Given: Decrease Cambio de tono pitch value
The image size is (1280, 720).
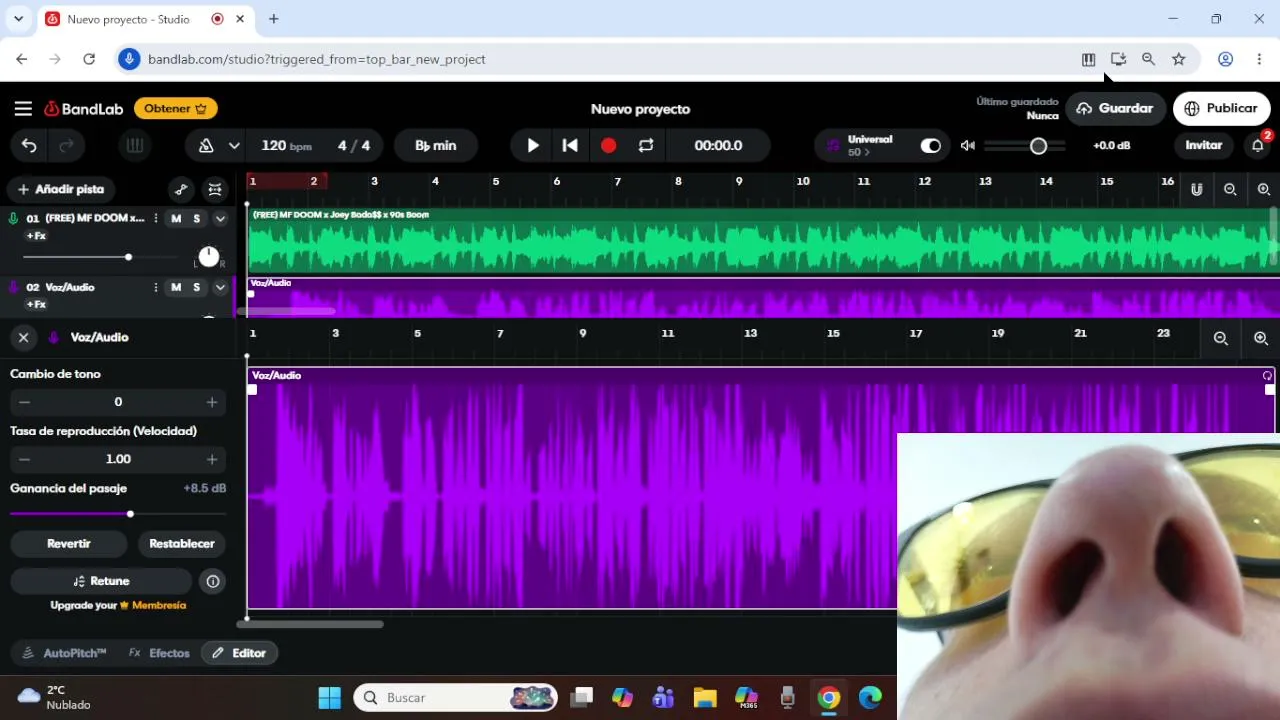Looking at the screenshot, I should pyautogui.click(x=25, y=402).
